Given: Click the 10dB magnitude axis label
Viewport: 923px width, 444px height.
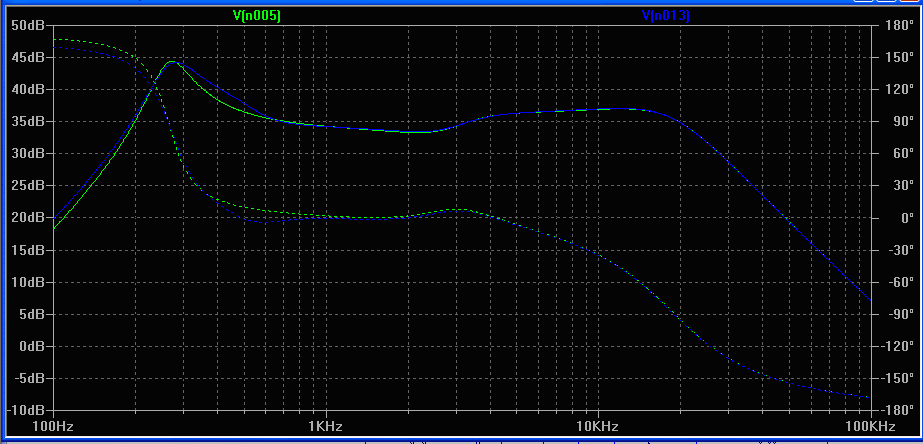Looking at the screenshot, I should (x=28, y=282).
